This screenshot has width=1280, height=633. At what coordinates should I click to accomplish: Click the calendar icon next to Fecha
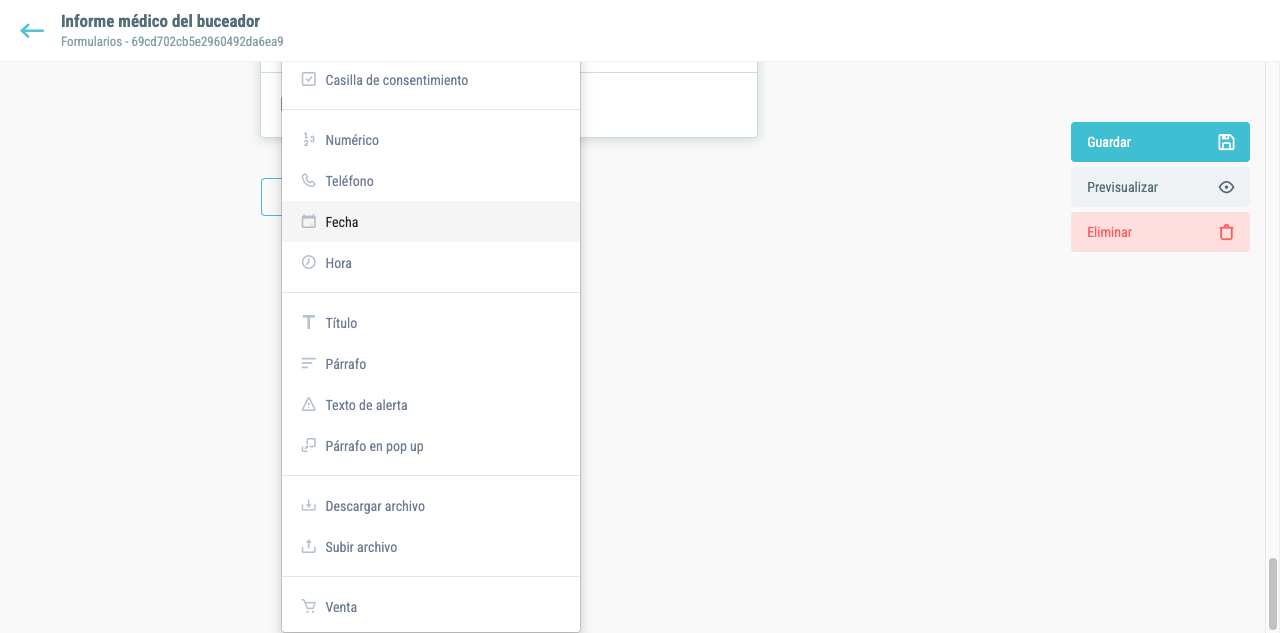click(309, 222)
